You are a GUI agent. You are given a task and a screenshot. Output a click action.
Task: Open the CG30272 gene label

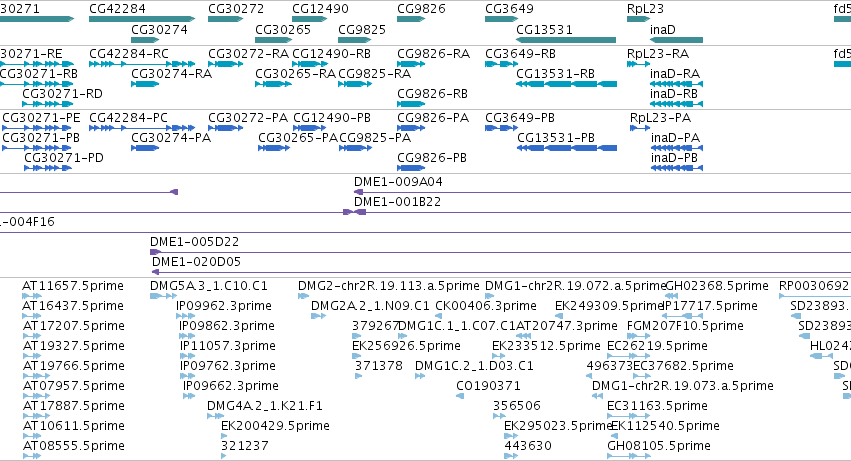pyautogui.click(x=236, y=9)
